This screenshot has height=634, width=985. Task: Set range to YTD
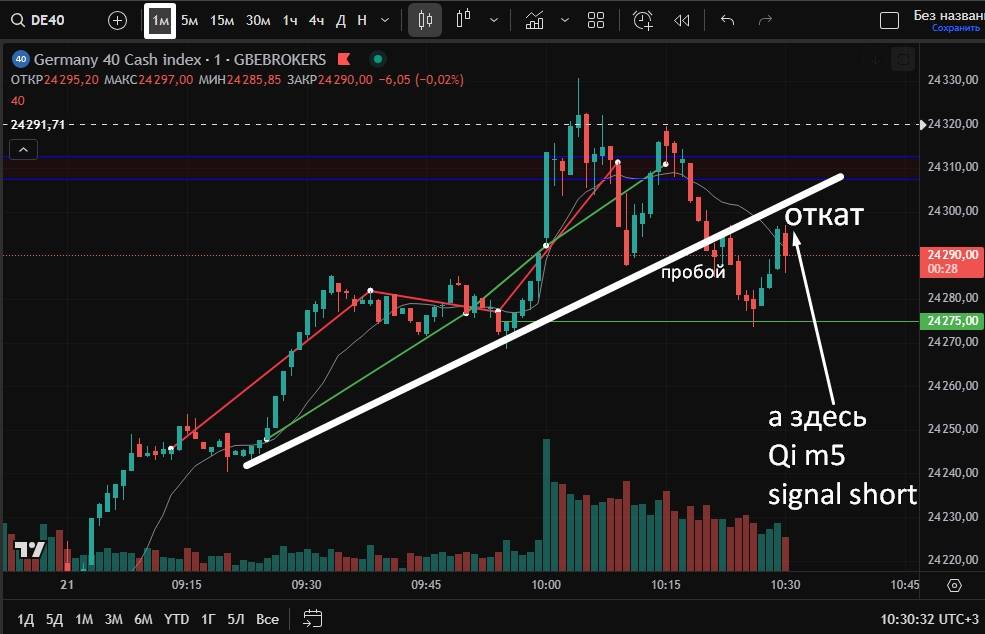pos(176,620)
